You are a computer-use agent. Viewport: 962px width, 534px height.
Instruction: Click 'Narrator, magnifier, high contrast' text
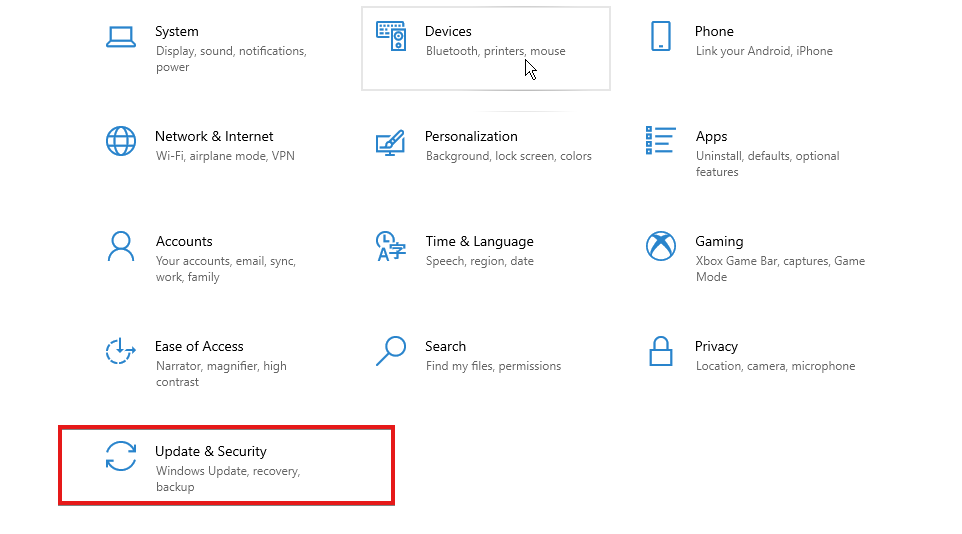click(221, 374)
